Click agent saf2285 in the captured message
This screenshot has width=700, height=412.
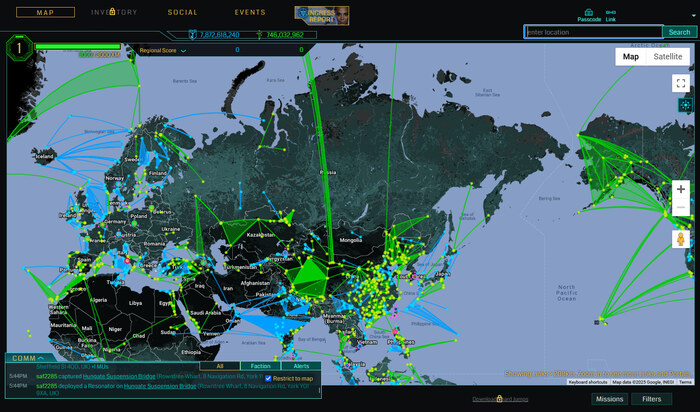[x=46, y=376]
